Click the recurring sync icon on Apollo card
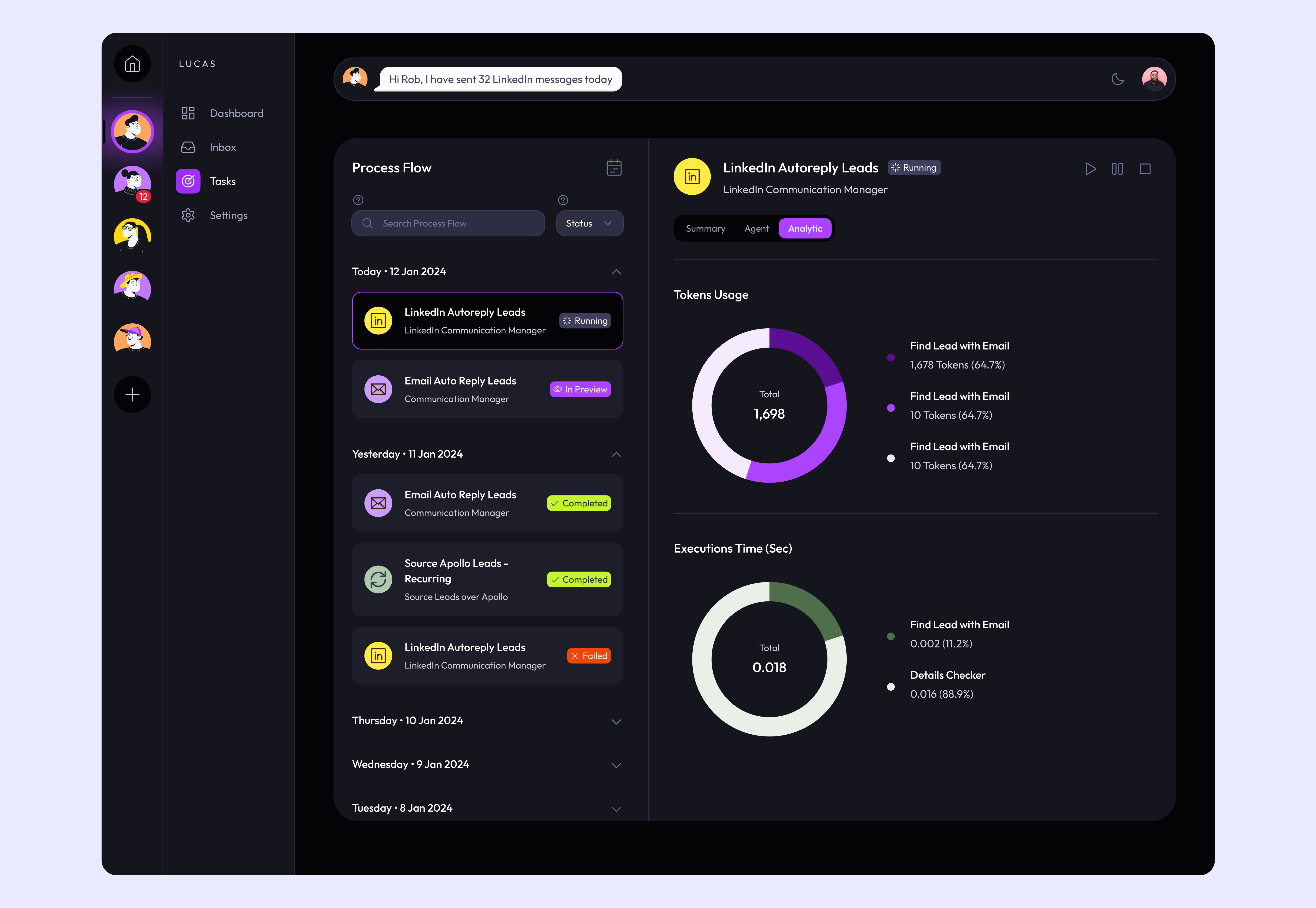Screen dimensions: 1316x908 click(378, 580)
